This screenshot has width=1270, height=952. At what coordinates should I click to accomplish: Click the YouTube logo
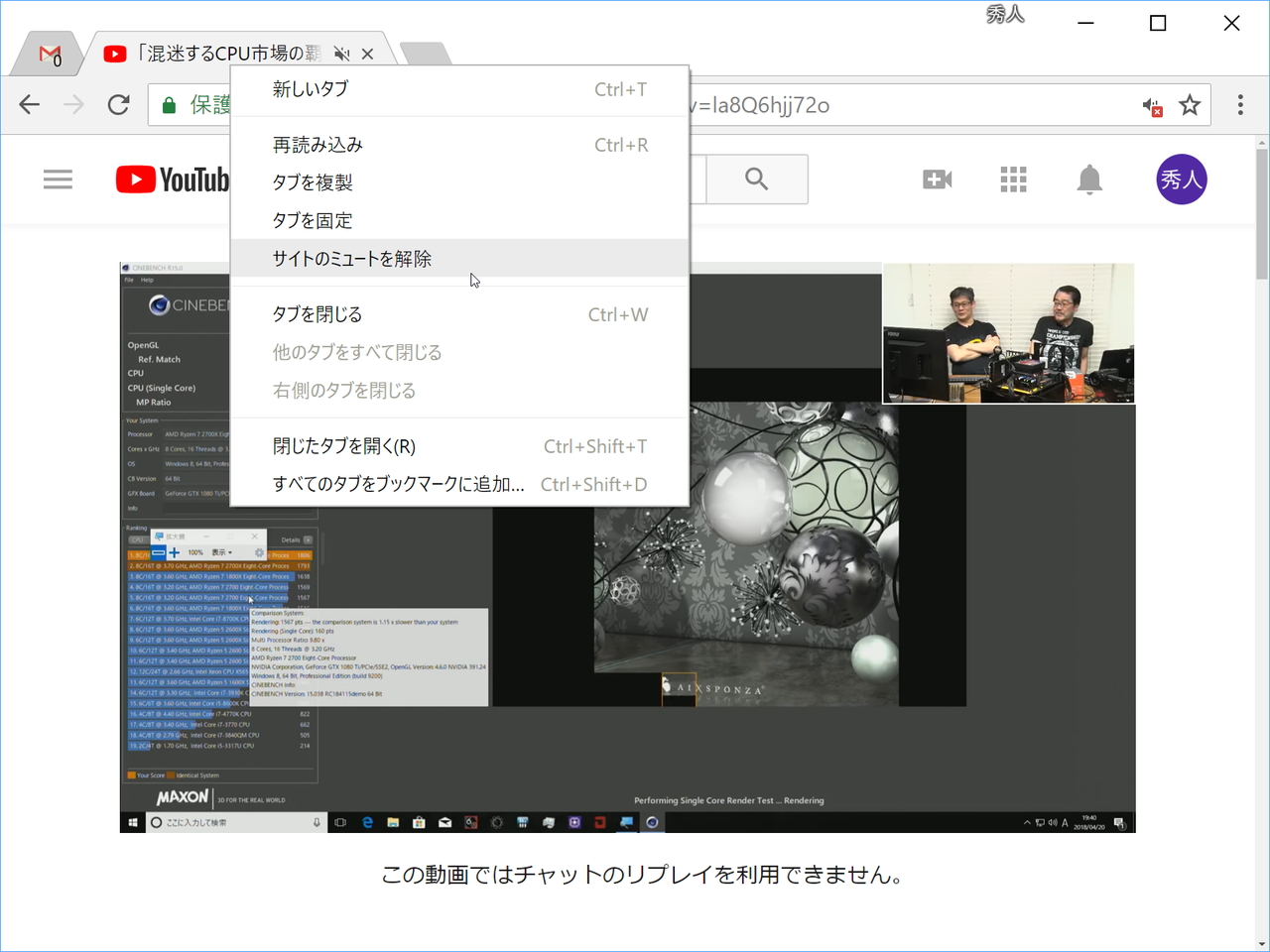tap(173, 179)
